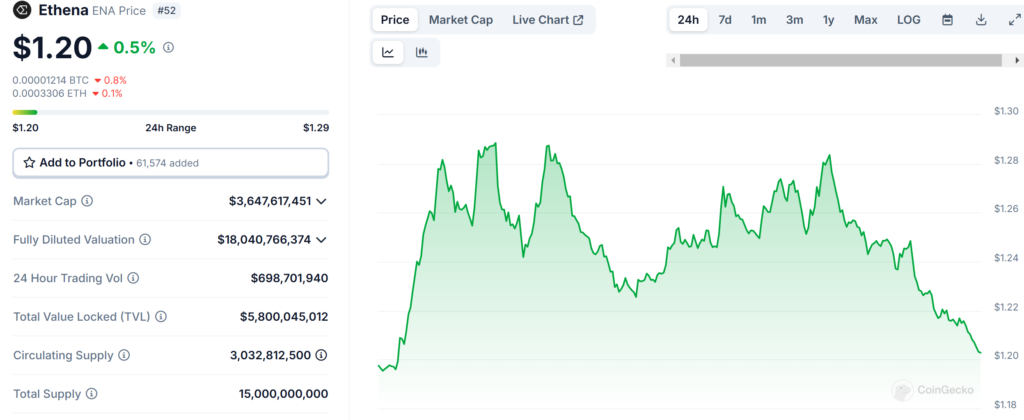The width and height of the screenshot is (1024, 420).
Task: Open info icon beside 3,032,812,500 value
Action: tap(321, 355)
